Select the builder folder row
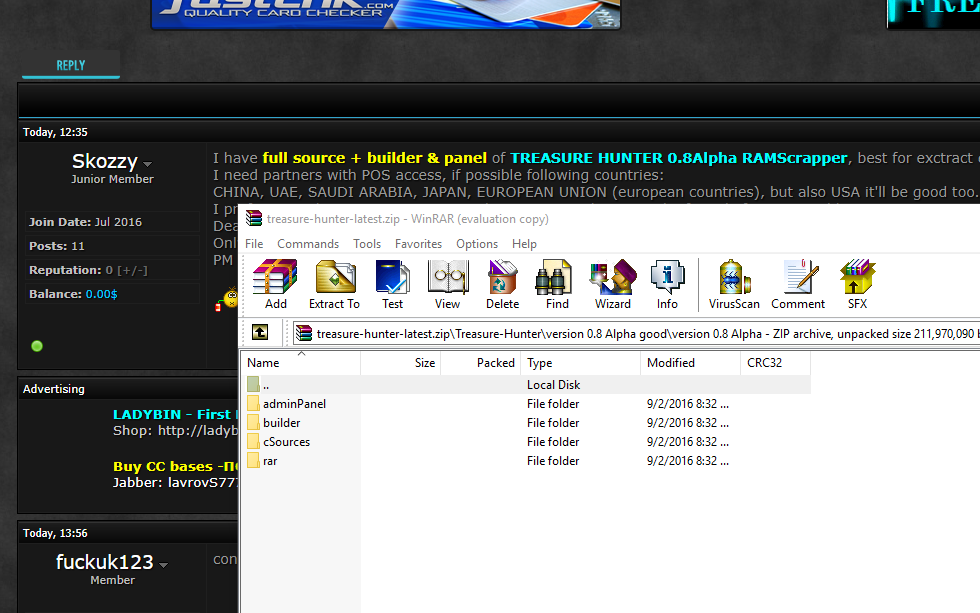Image resolution: width=980 pixels, height=613 pixels. click(x=526, y=422)
